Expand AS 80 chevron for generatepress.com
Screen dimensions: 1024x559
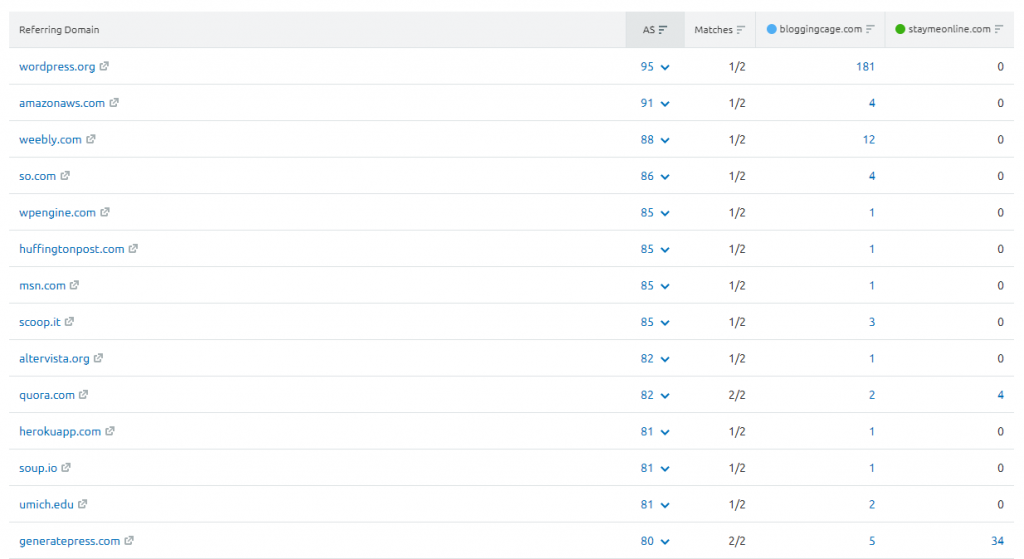coord(665,542)
